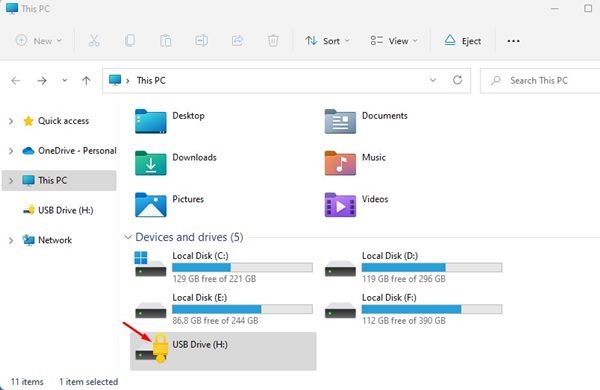This screenshot has width=600, height=390.
Task: Click Local Disk (C:) storage bar
Action: coord(242,268)
